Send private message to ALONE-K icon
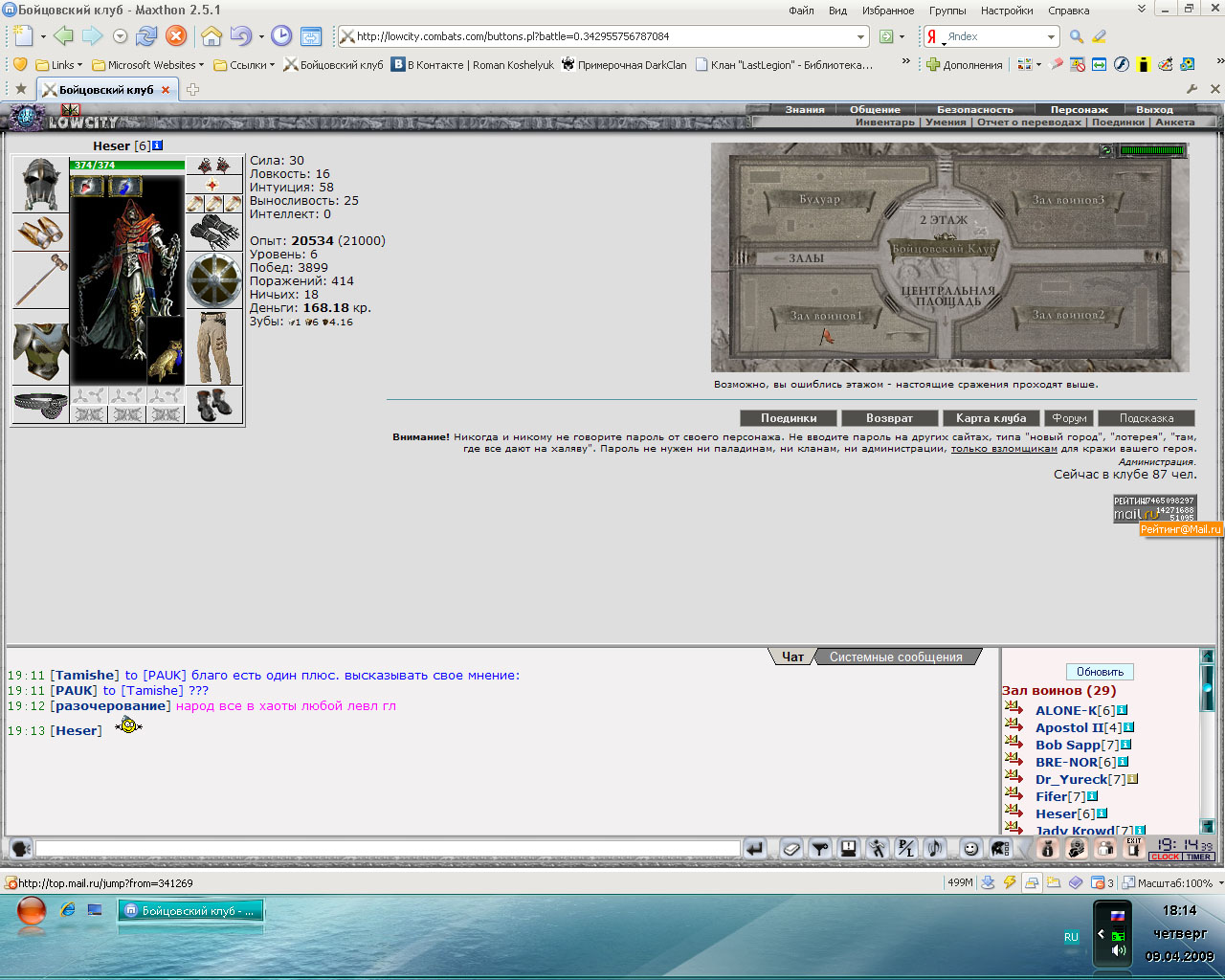This screenshot has width=1225, height=980. point(1014,709)
